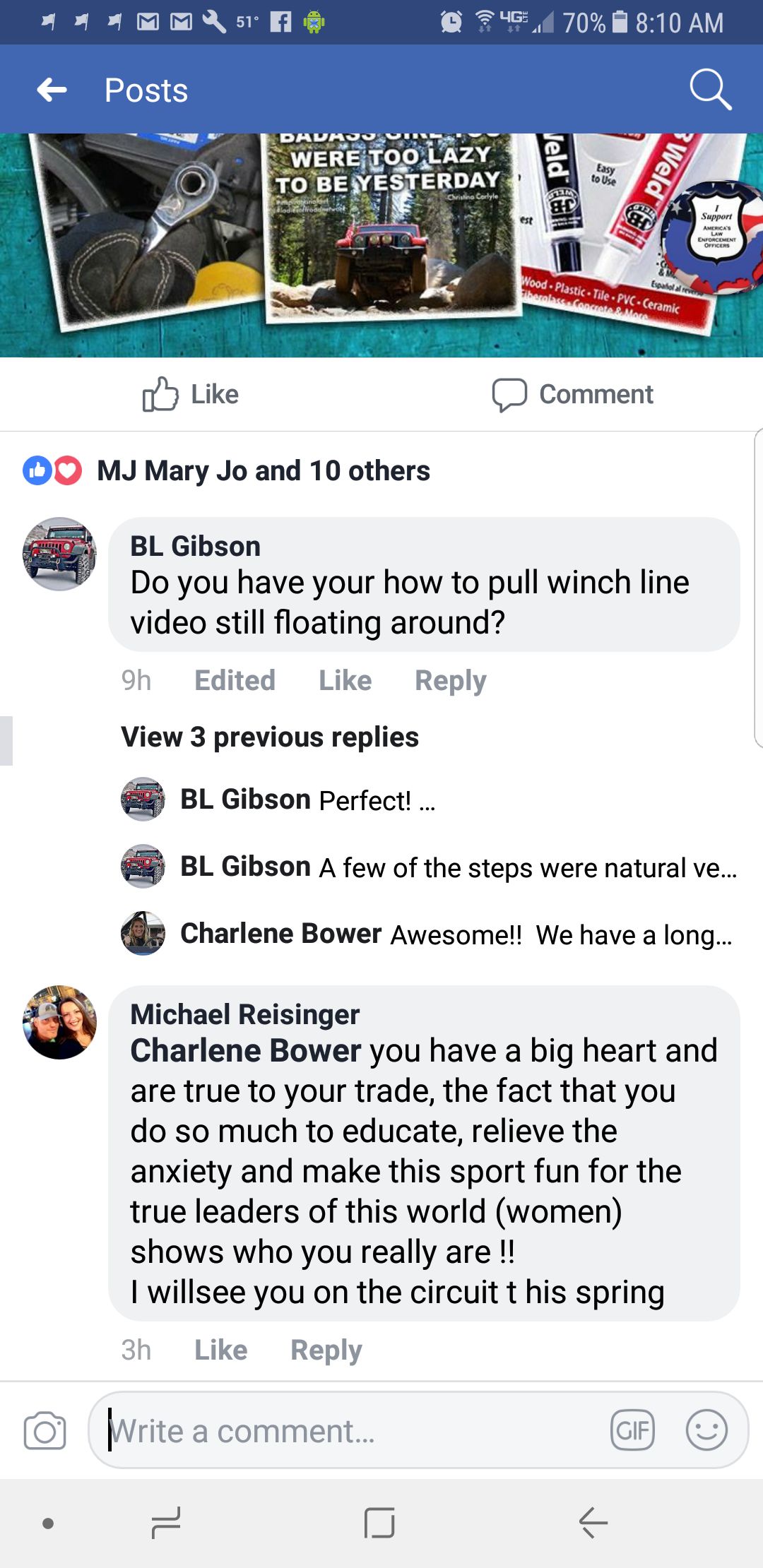Tap the Comment button under the post

pos(573,394)
